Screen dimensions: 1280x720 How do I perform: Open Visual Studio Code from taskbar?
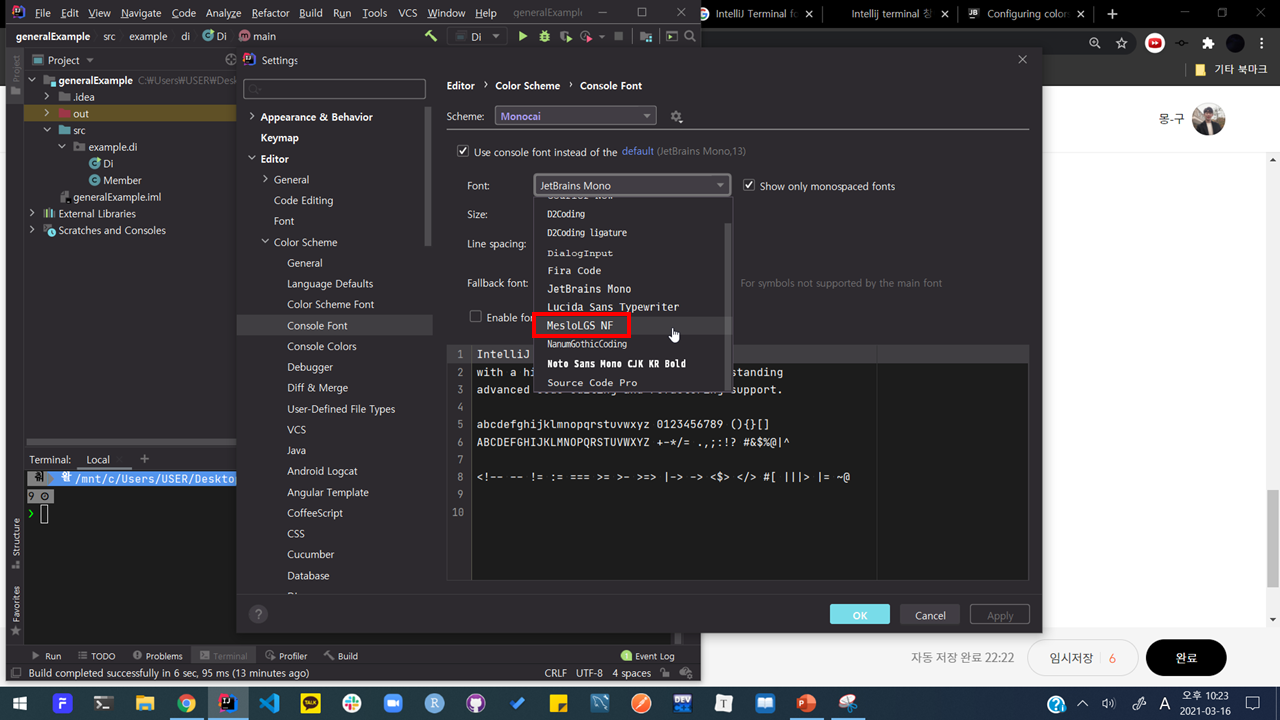click(268, 703)
